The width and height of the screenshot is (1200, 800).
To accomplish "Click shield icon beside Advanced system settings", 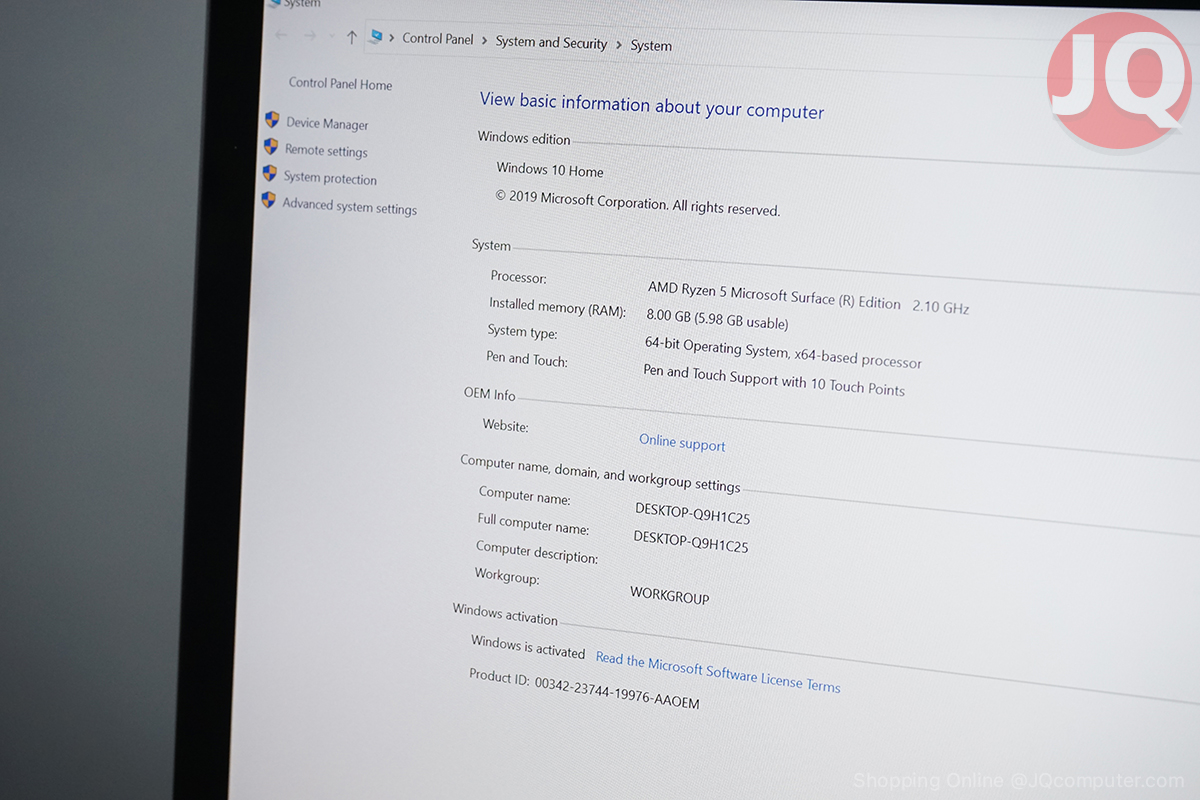I will (x=268, y=200).
